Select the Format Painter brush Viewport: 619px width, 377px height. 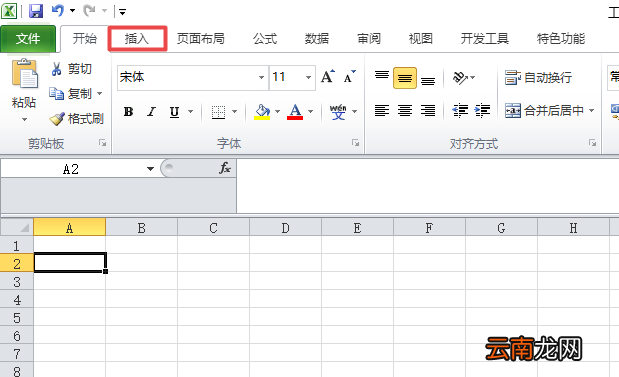pyautogui.click(x=56, y=118)
